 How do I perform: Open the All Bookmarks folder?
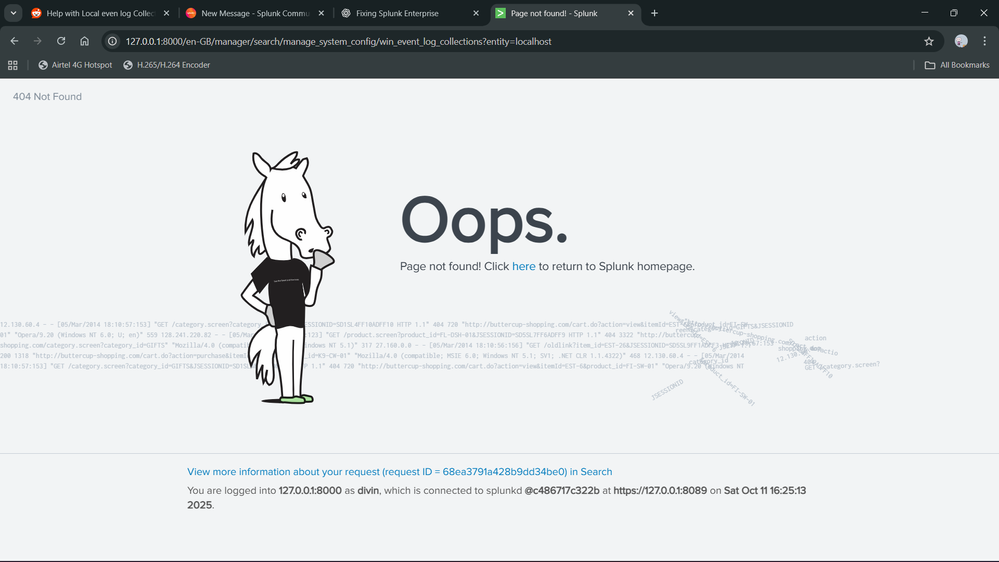957,65
